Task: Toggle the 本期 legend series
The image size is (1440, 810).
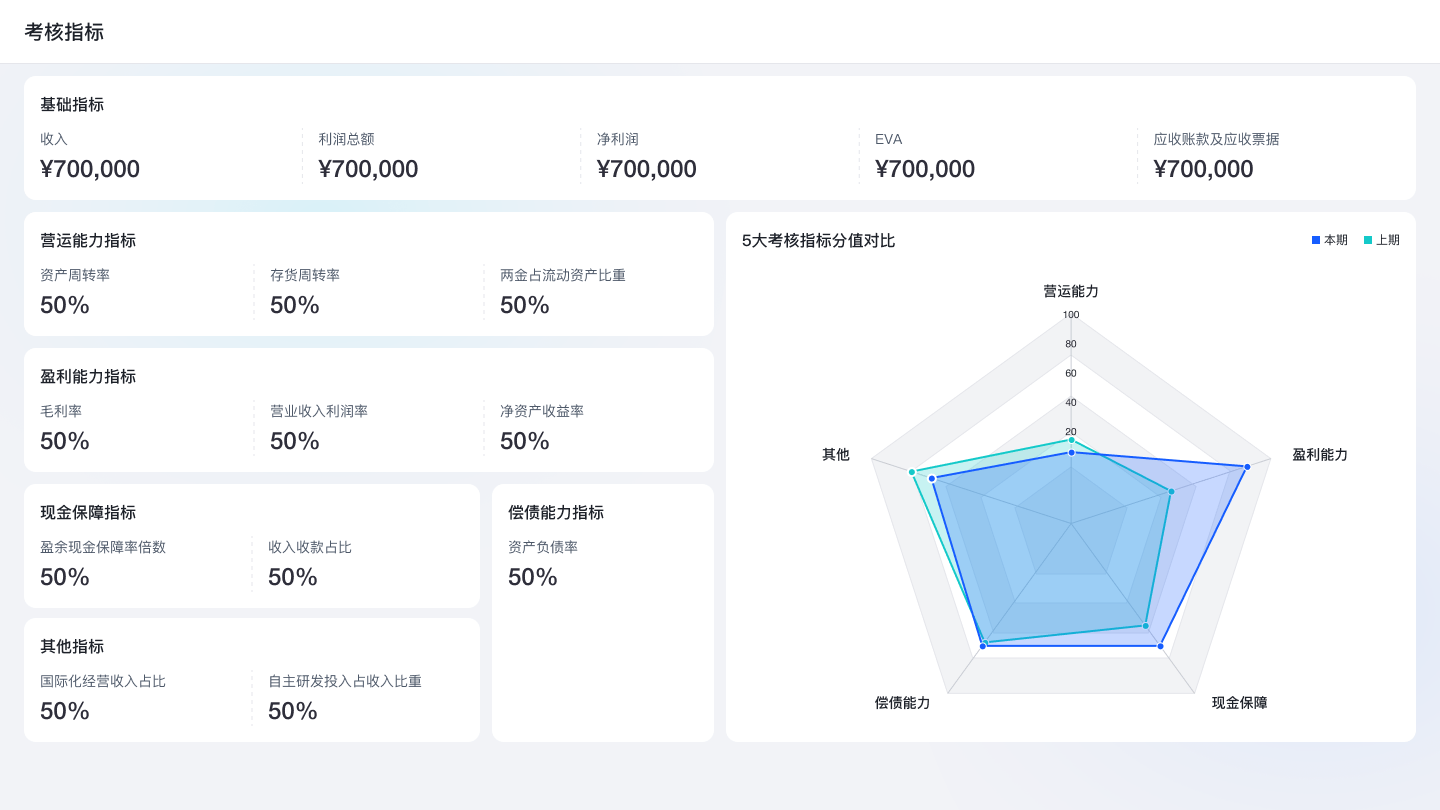Action: pyautogui.click(x=1329, y=240)
